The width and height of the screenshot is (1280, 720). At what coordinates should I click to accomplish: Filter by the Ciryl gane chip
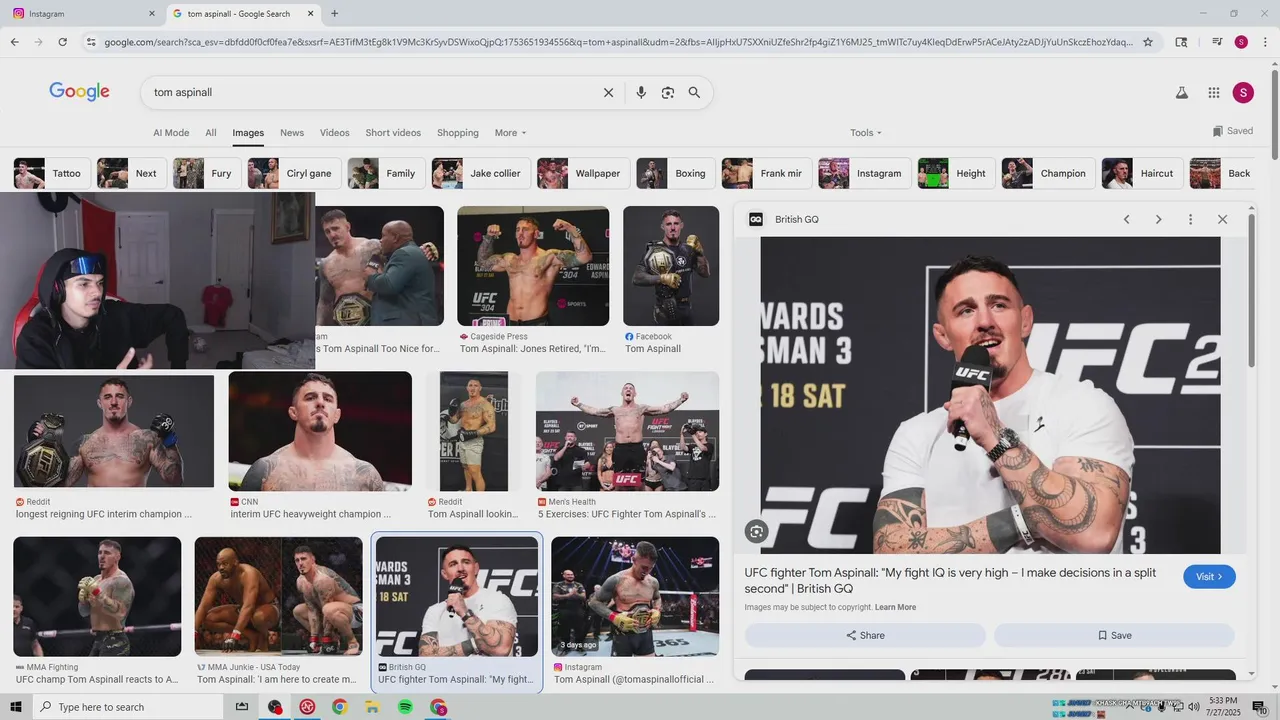[295, 173]
